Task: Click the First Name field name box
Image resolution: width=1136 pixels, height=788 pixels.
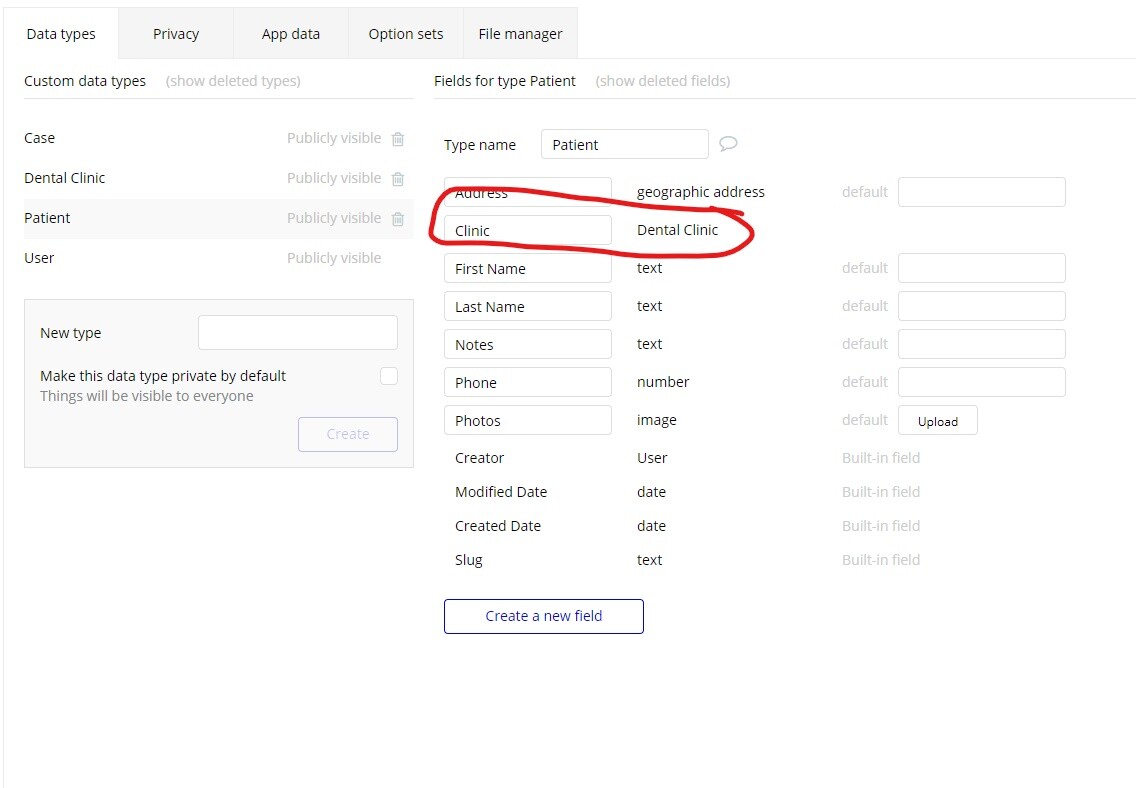Action: (x=527, y=269)
